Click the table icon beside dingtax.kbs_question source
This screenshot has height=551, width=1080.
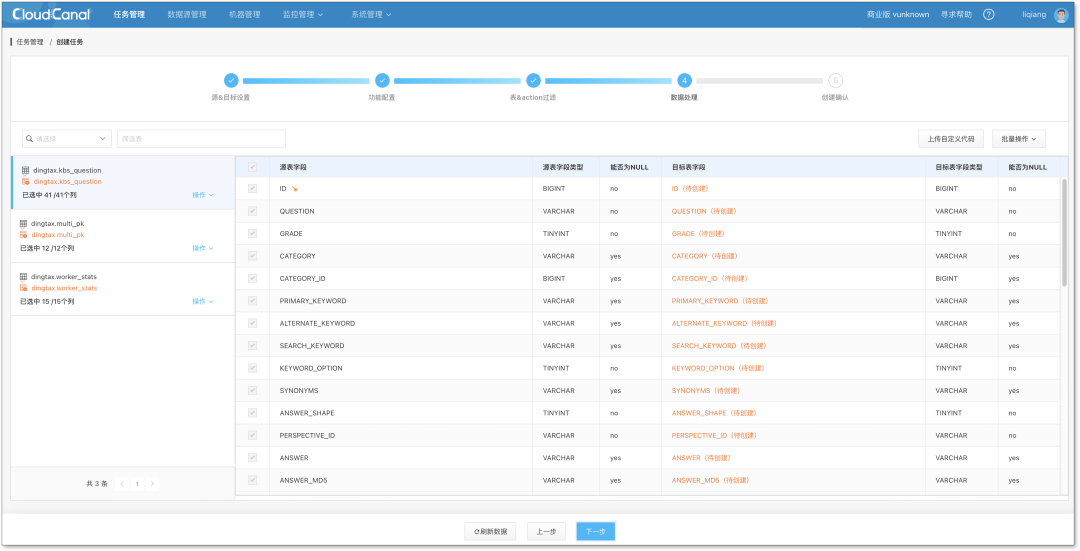coord(25,170)
